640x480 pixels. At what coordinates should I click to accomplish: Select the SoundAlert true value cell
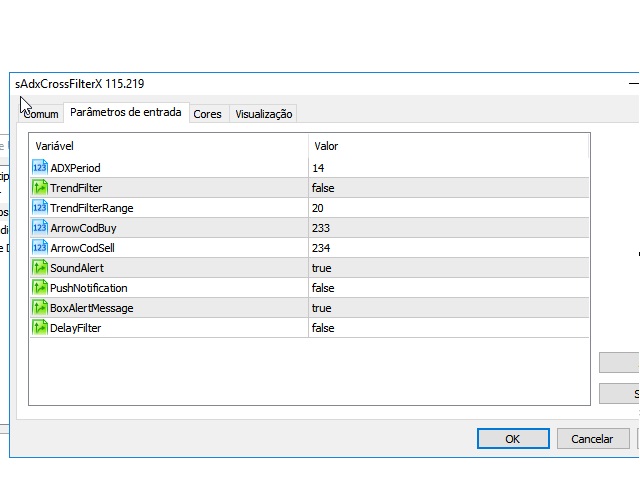[448, 268]
